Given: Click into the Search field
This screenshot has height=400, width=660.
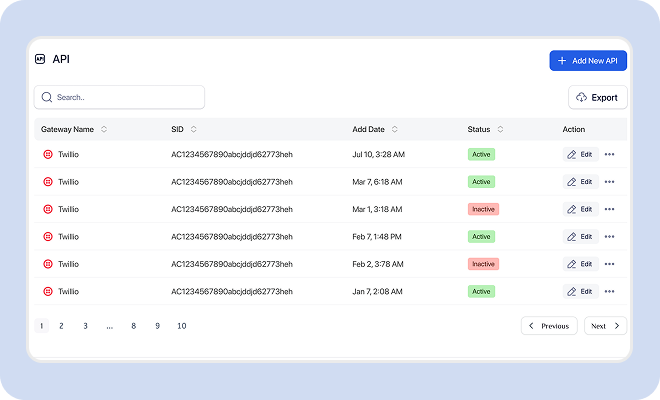Looking at the screenshot, I should 120,97.
